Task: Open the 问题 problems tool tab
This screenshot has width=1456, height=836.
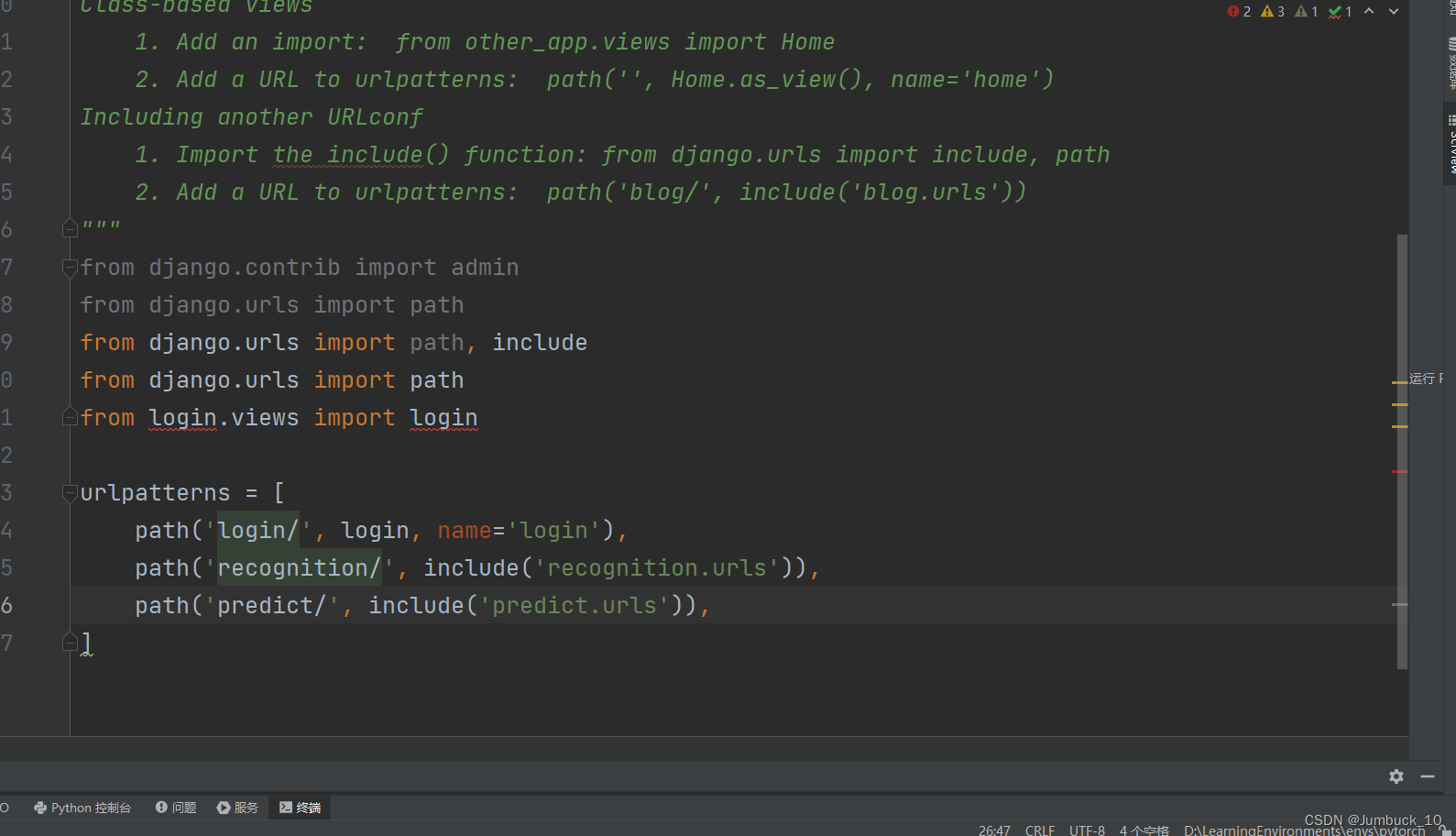Action: pyautogui.click(x=176, y=808)
